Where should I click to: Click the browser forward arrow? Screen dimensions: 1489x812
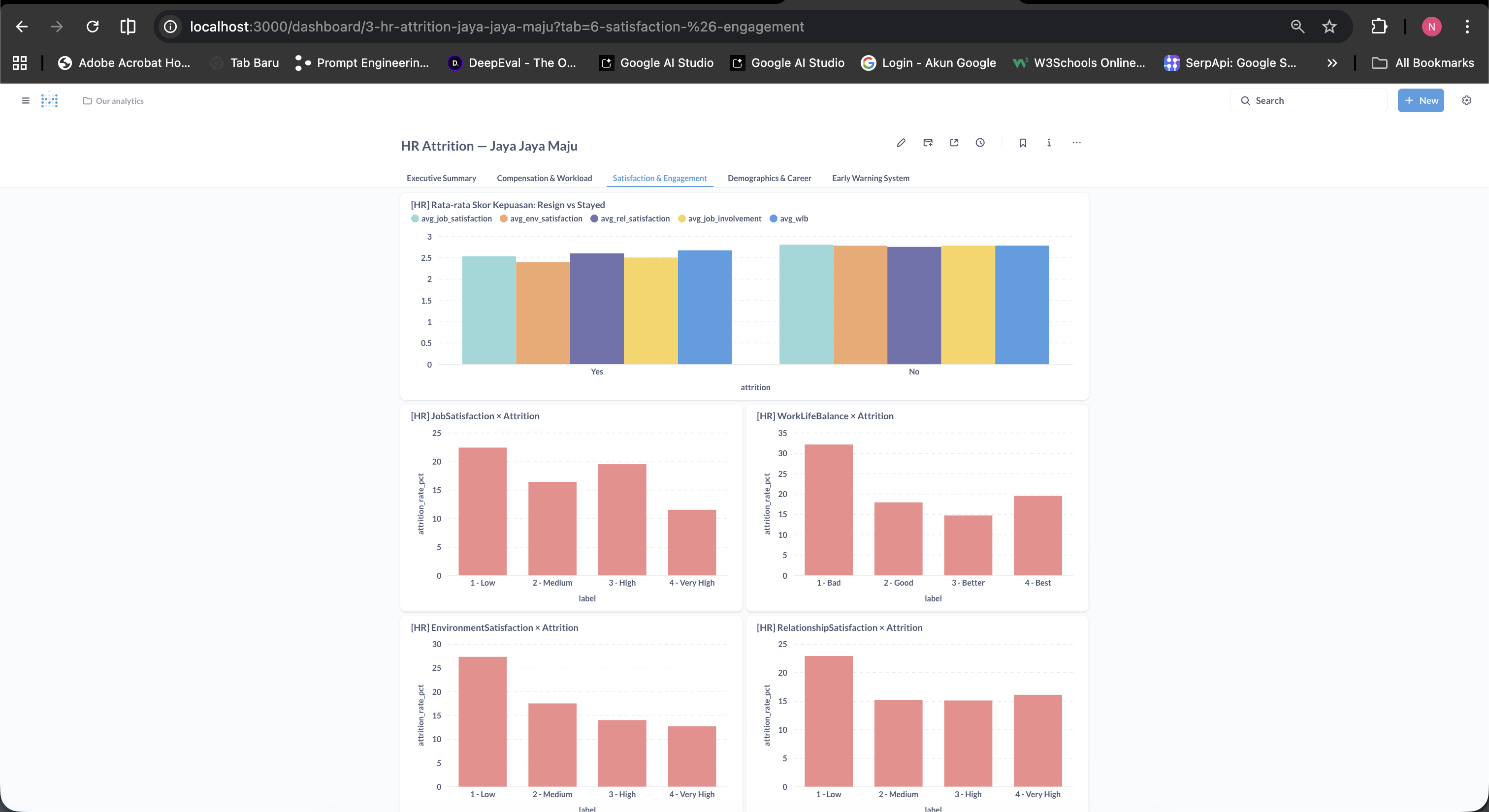[x=57, y=27]
